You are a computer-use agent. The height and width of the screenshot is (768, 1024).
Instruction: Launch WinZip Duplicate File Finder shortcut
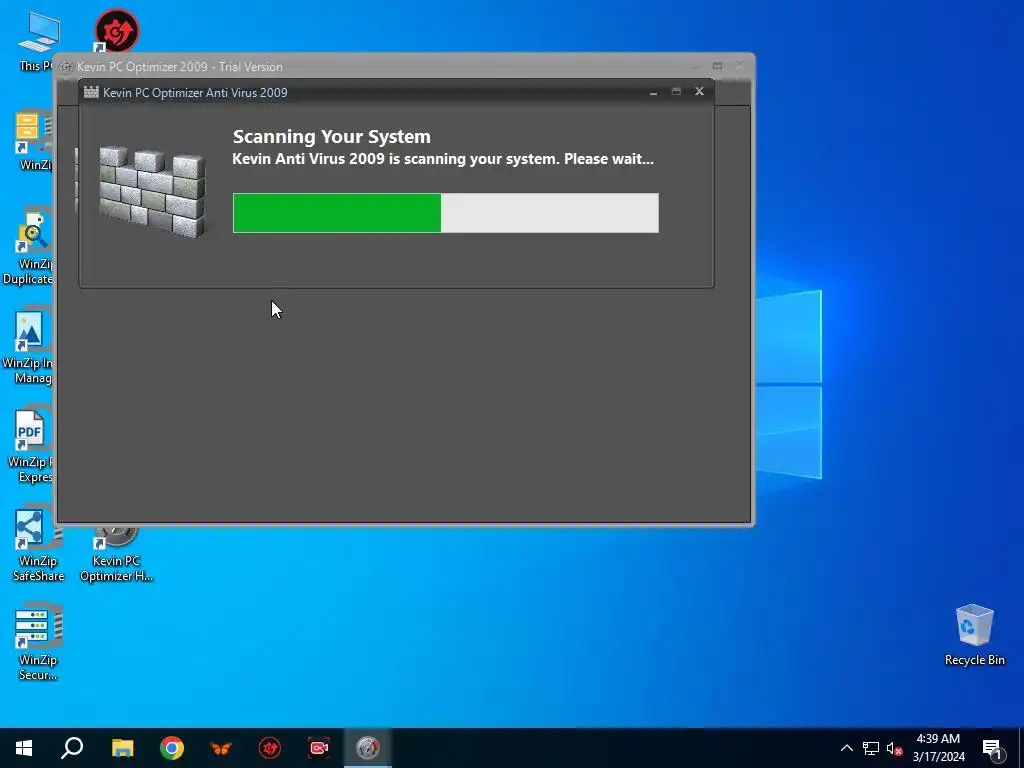pos(29,247)
